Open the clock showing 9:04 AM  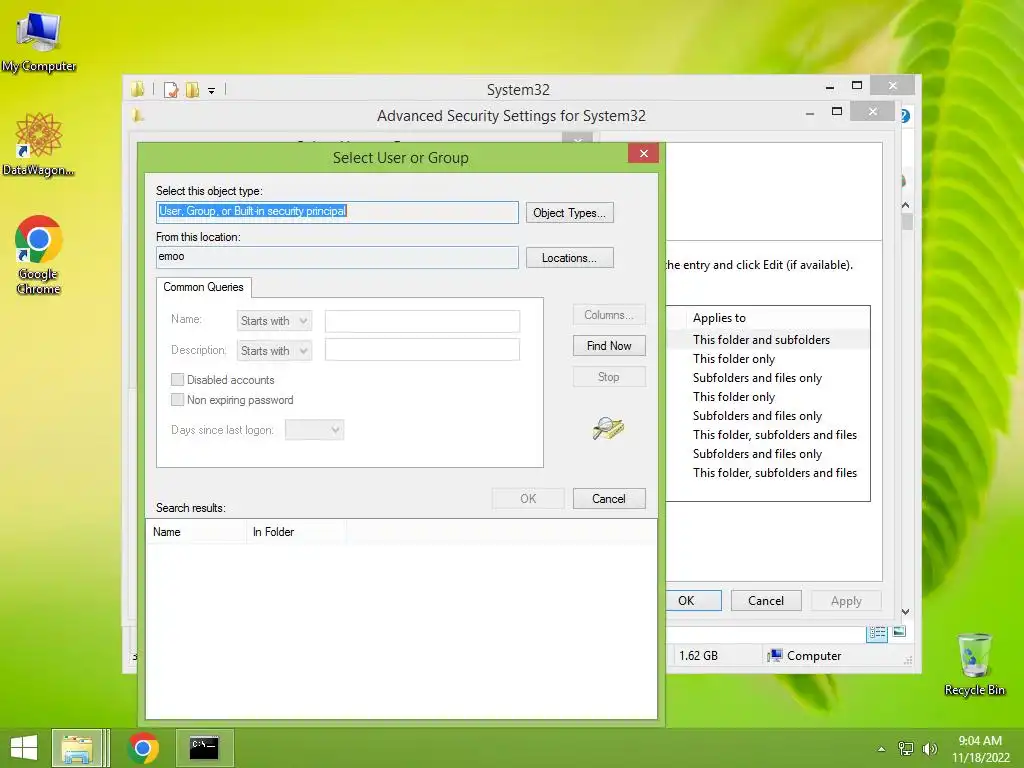coord(980,749)
